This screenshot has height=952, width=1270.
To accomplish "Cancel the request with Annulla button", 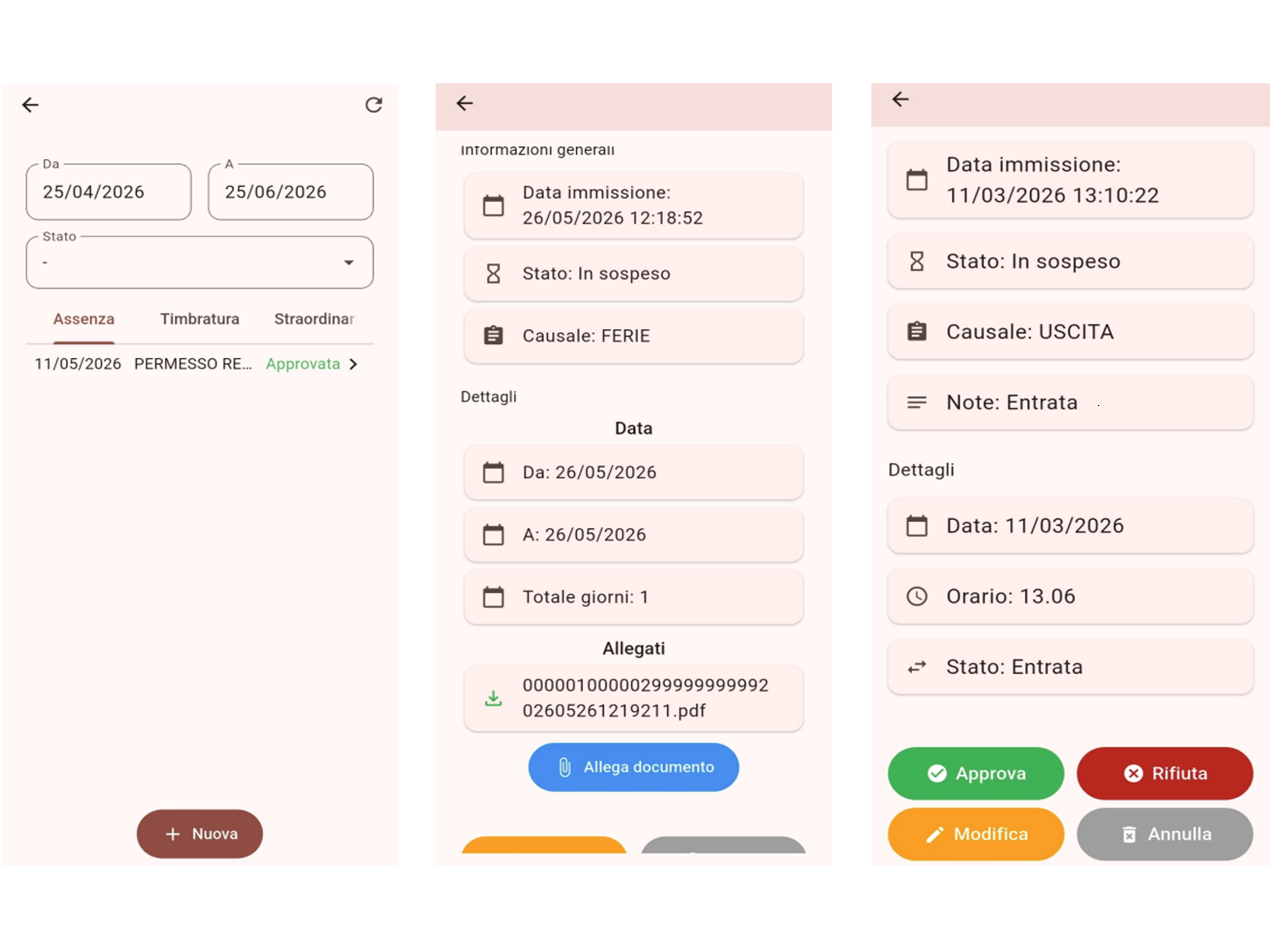I will coord(1164,834).
